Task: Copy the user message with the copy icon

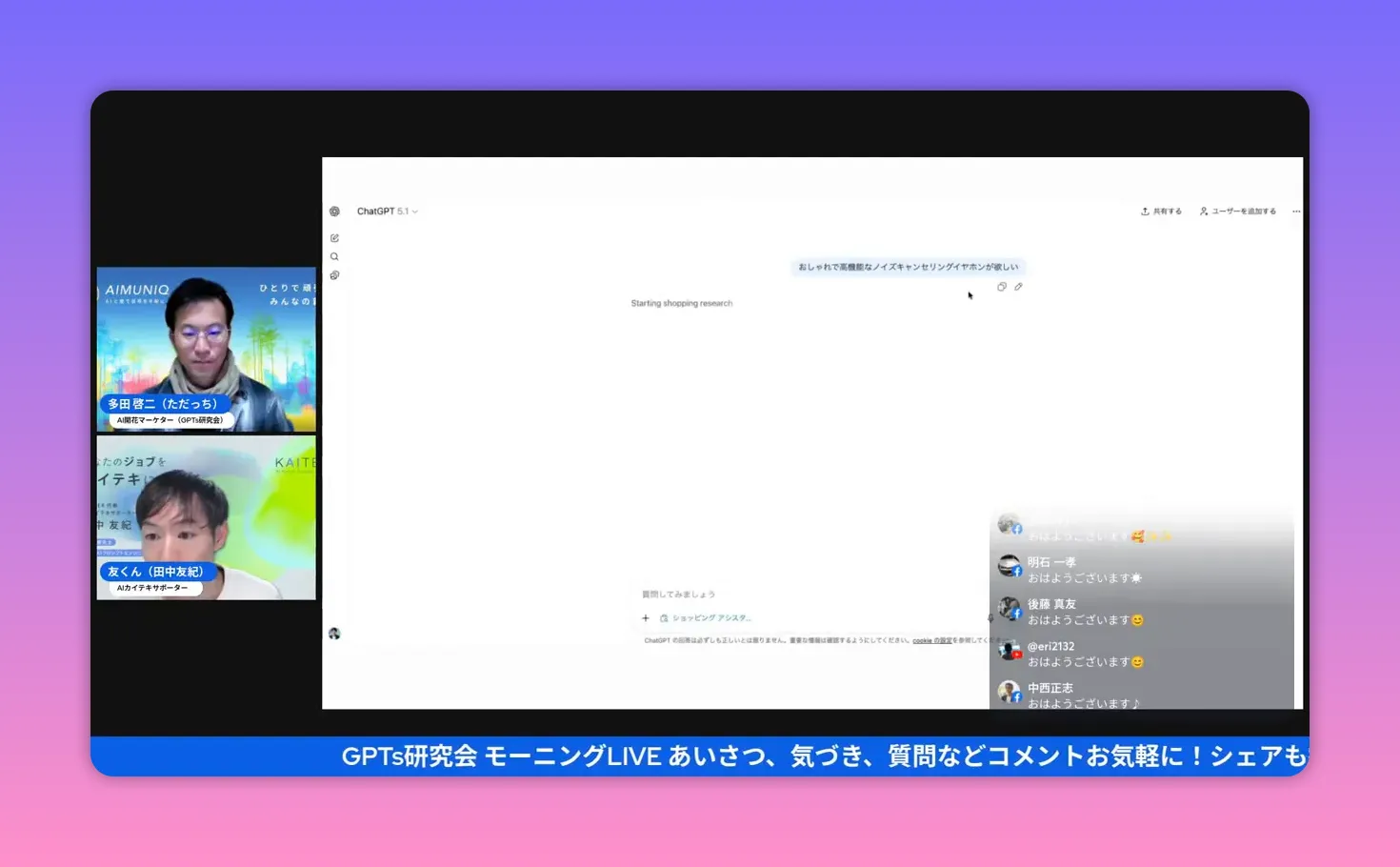Action: [x=1001, y=286]
